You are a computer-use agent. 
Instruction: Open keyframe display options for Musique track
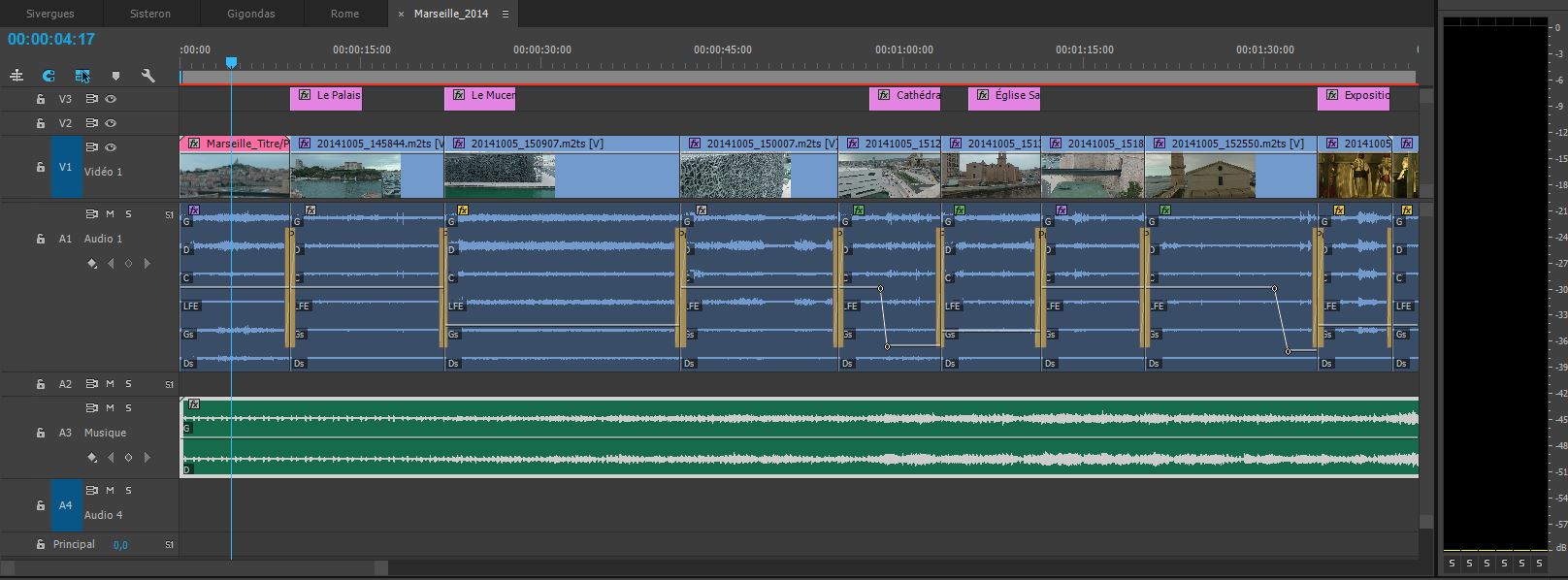pos(92,458)
